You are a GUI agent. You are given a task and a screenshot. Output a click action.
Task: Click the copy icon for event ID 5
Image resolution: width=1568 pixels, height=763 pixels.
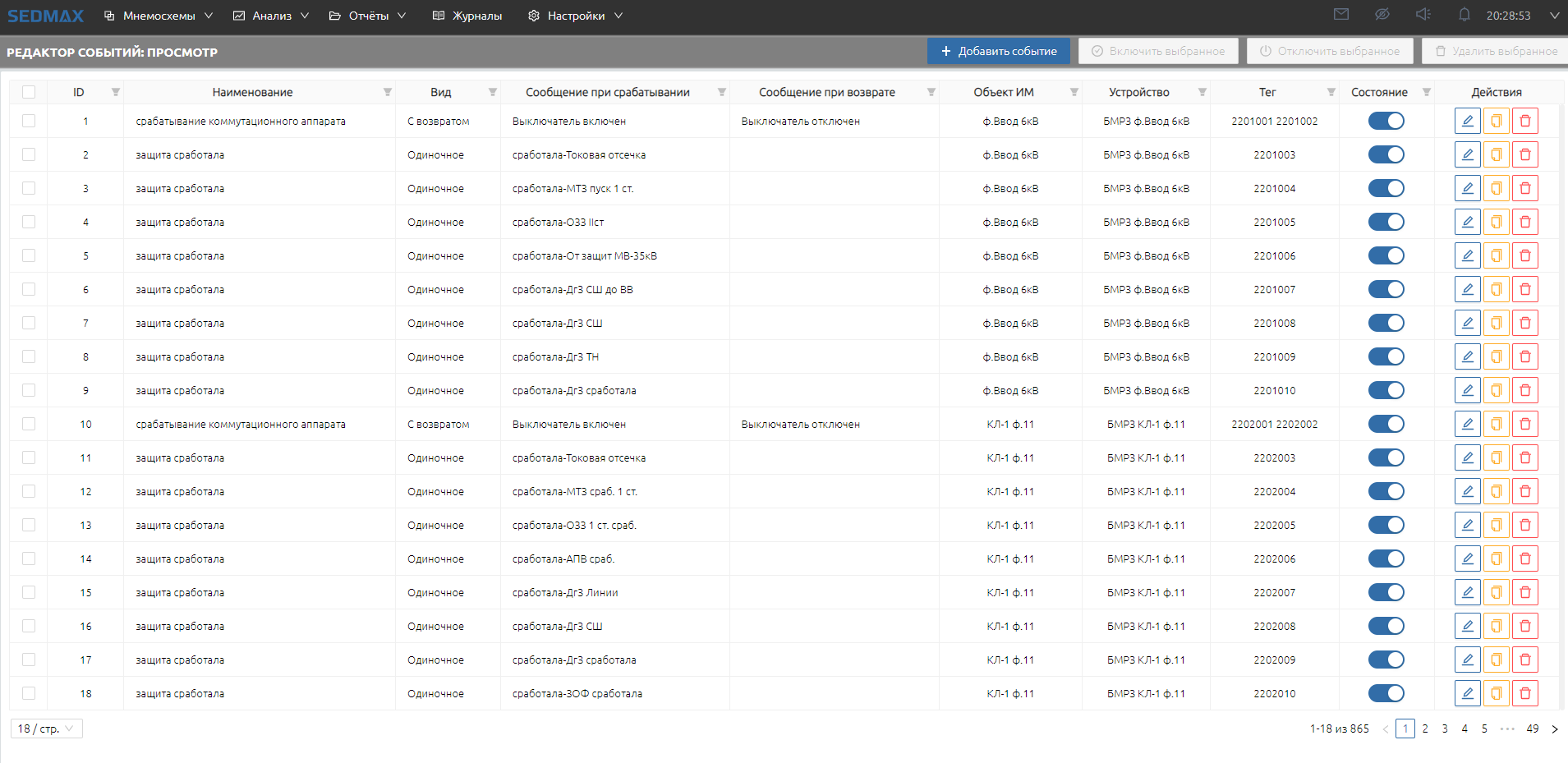[1496, 256]
